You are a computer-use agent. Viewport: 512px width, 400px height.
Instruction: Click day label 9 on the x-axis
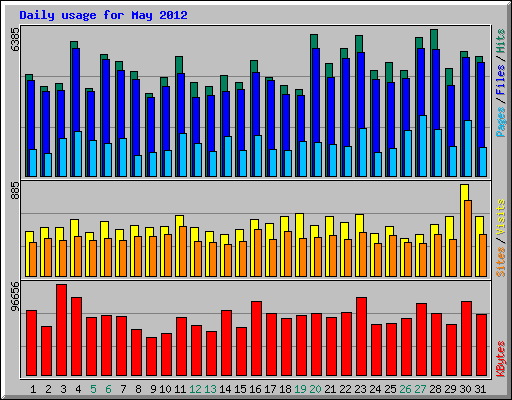(153, 389)
